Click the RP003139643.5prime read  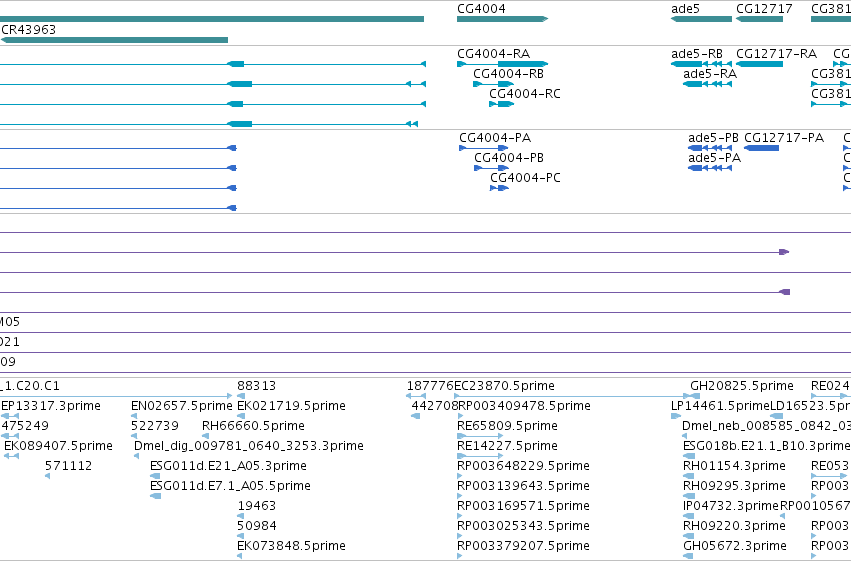460,496
